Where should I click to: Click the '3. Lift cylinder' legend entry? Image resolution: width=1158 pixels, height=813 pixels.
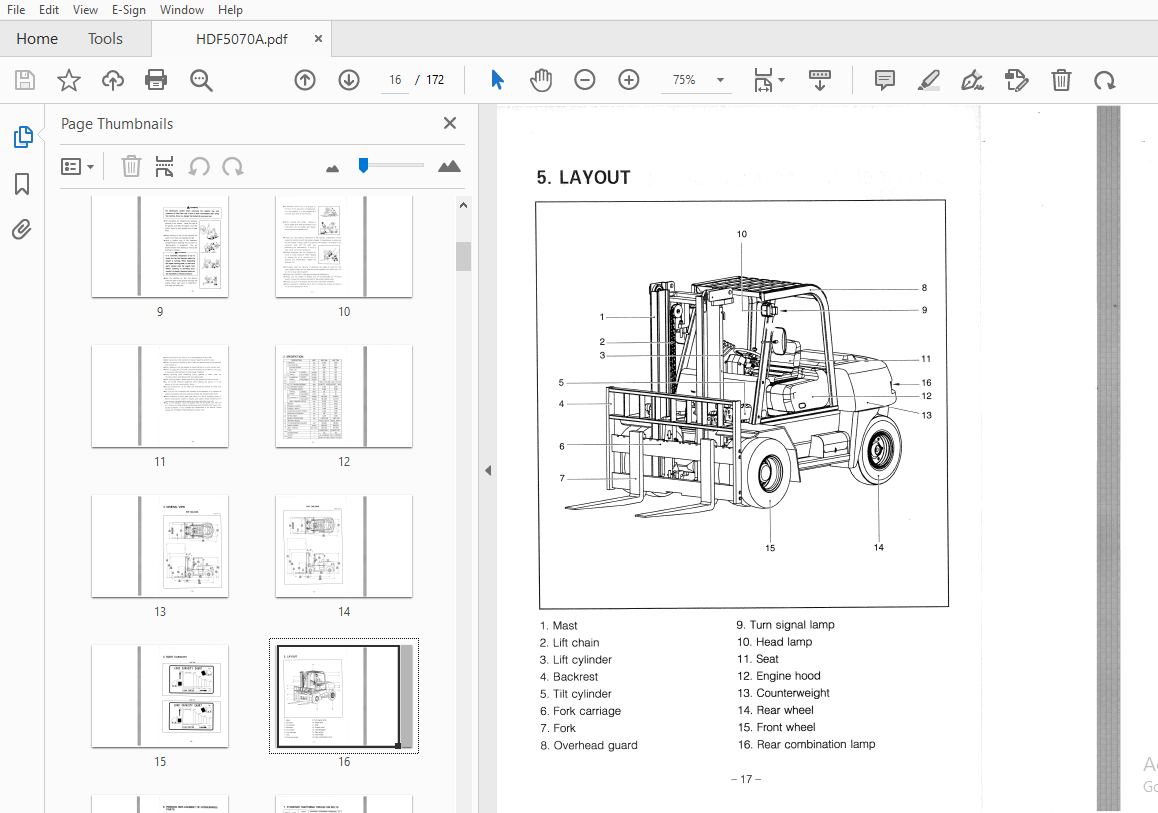point(575,659)
